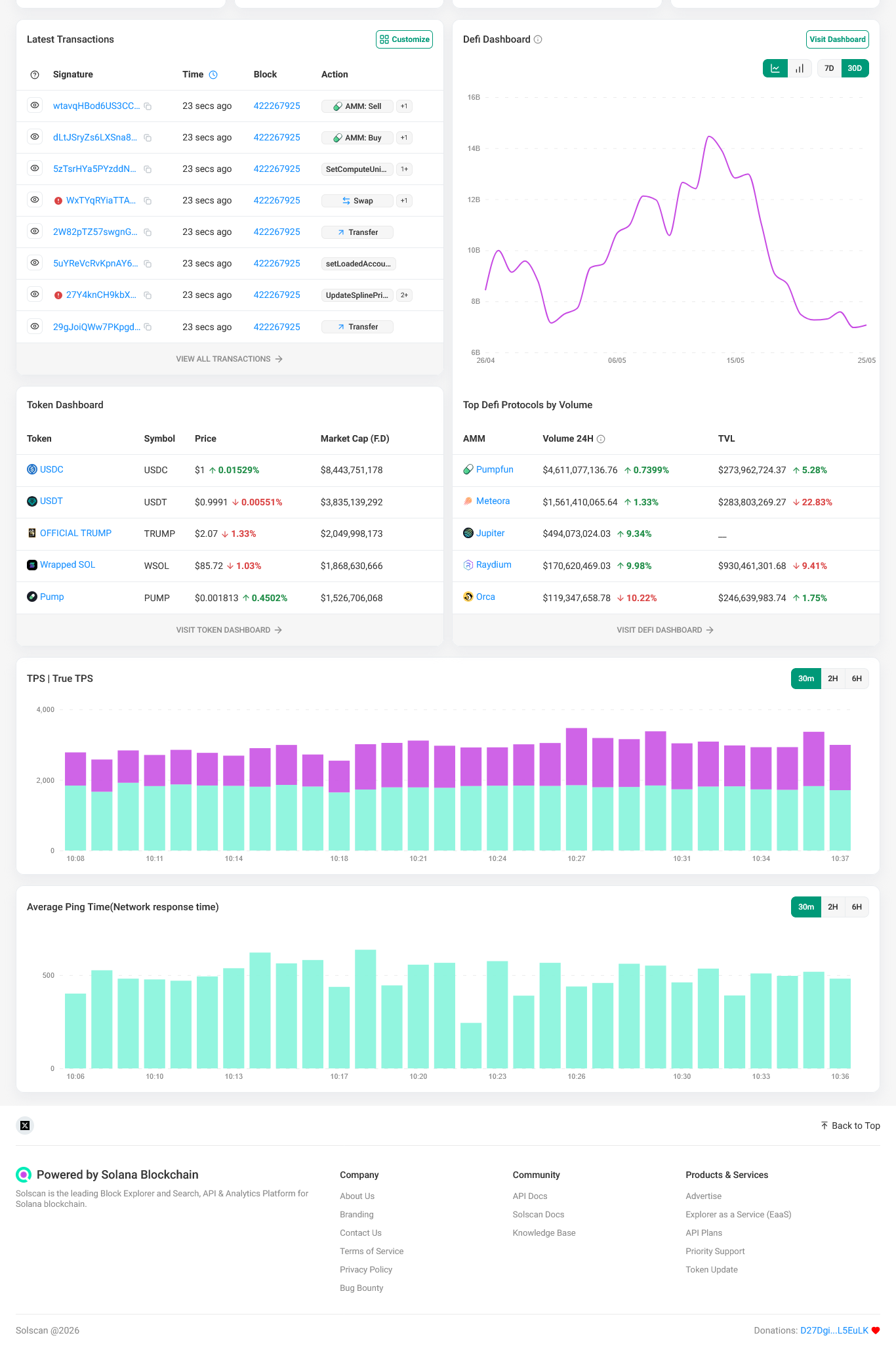Expand 2+ actions on UpdateSplinePri row
Screen dimensions: 896x1346
(405, 295)
